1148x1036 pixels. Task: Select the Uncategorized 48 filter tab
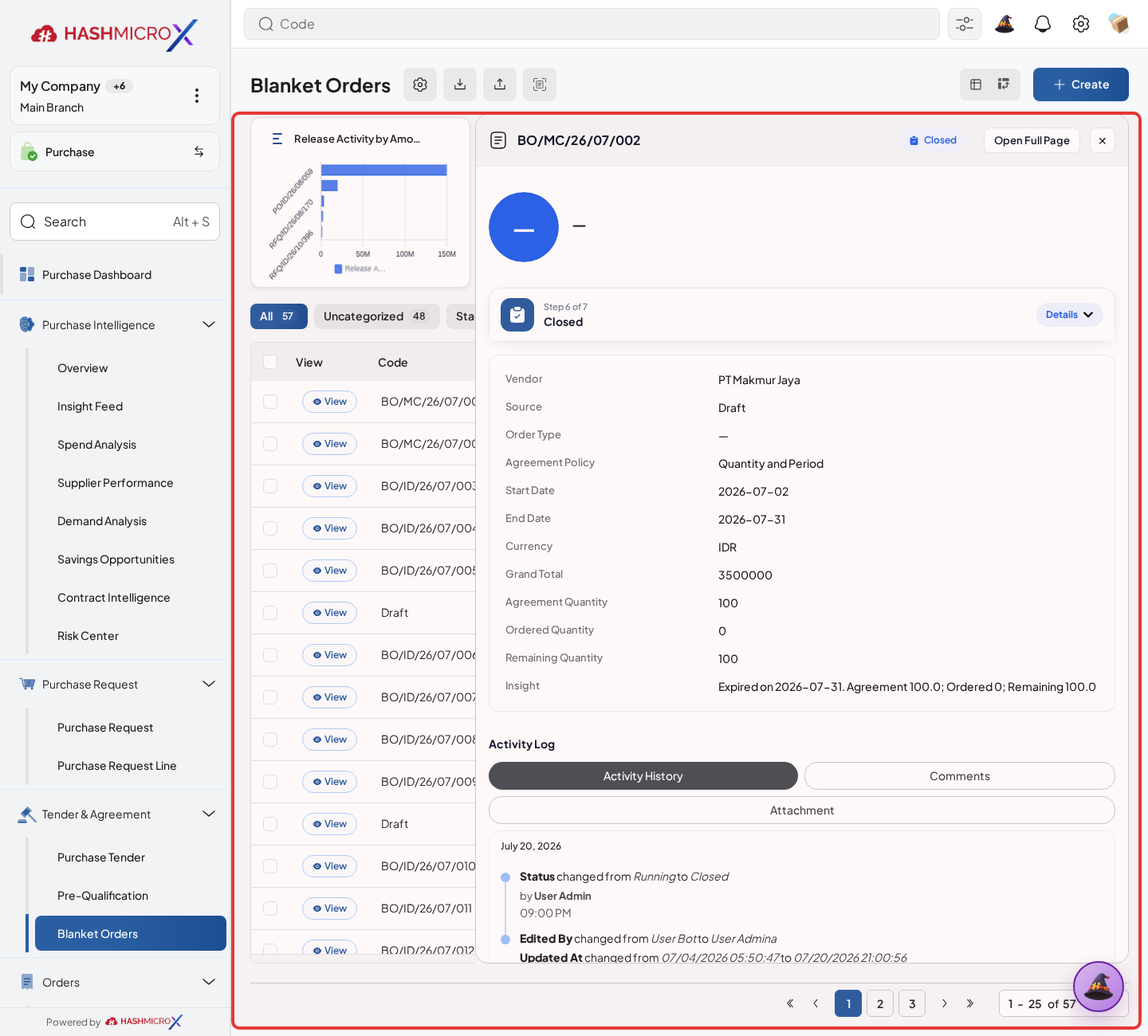pyautogui.click(x=376, y=316)
